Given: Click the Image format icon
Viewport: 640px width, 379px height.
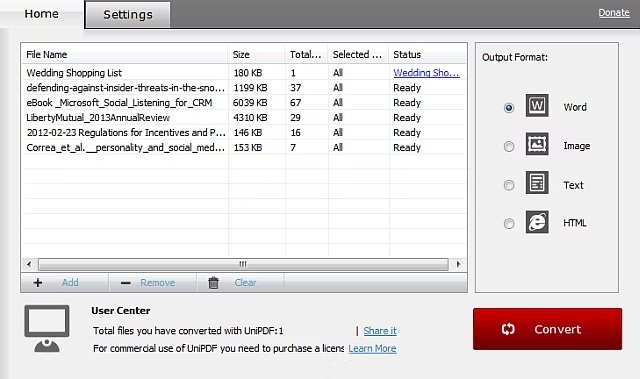Looking at the screenshot, I should point(537,144).
